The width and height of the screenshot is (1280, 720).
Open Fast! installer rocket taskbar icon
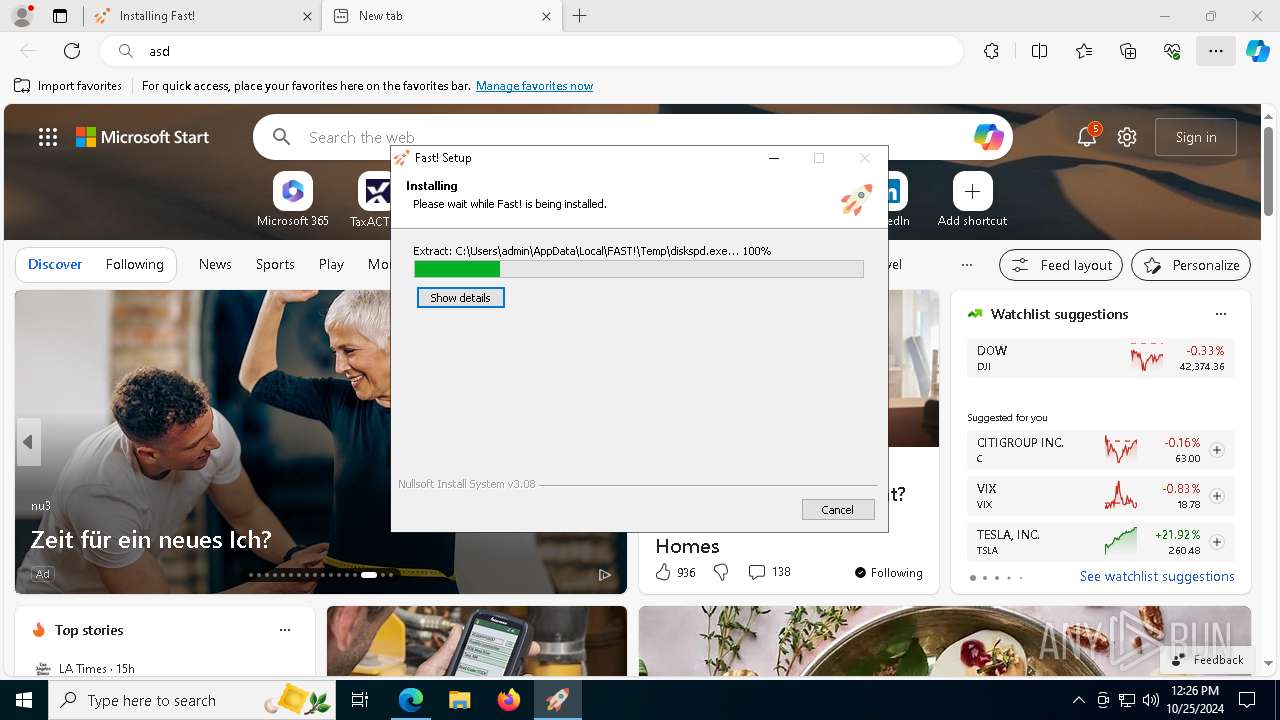click(x=557, y=700)
